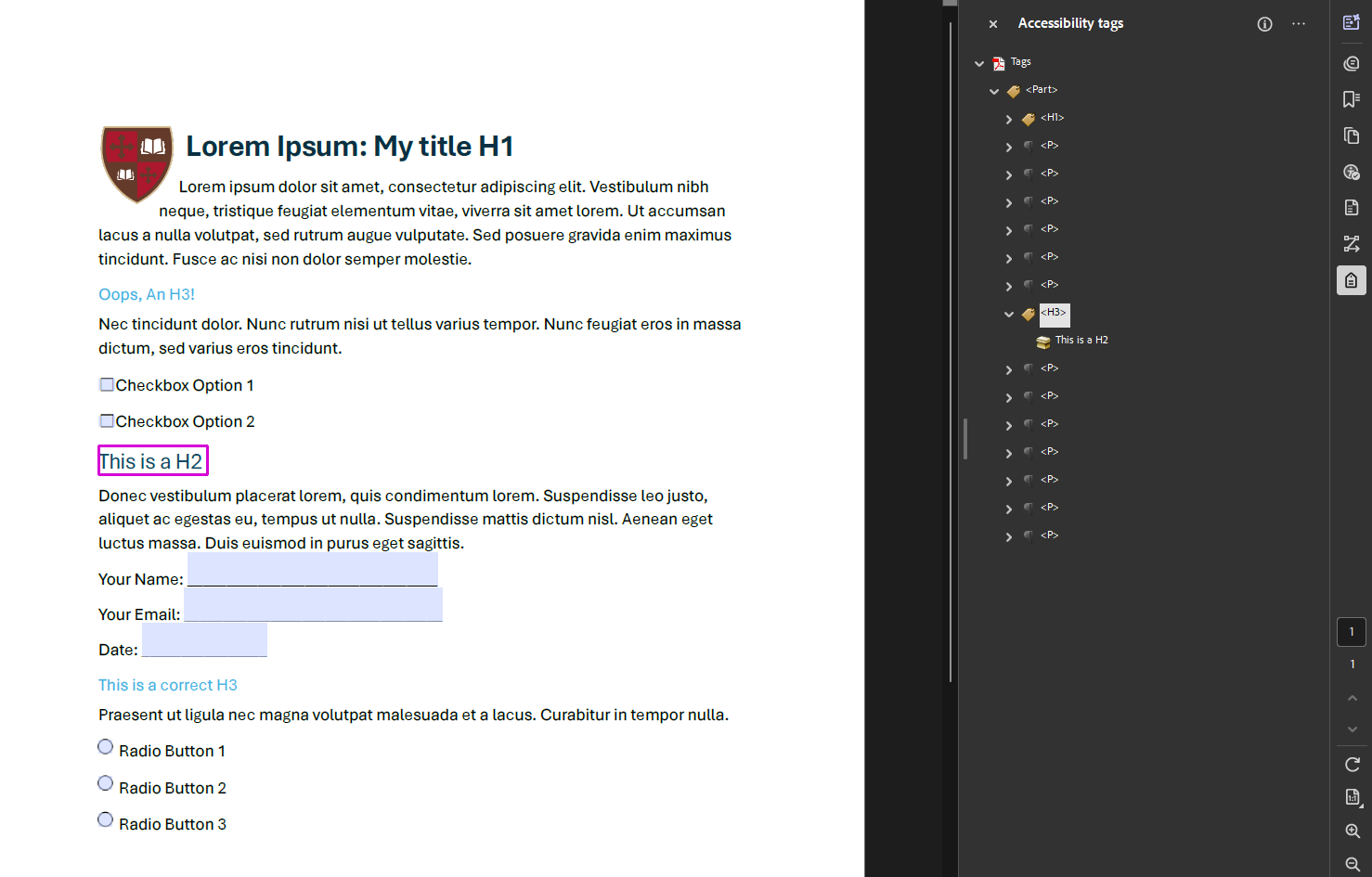Close the Accessibility tags panel
The height and width of the screenshot is (877, 1372).
[x=993, y=24]
